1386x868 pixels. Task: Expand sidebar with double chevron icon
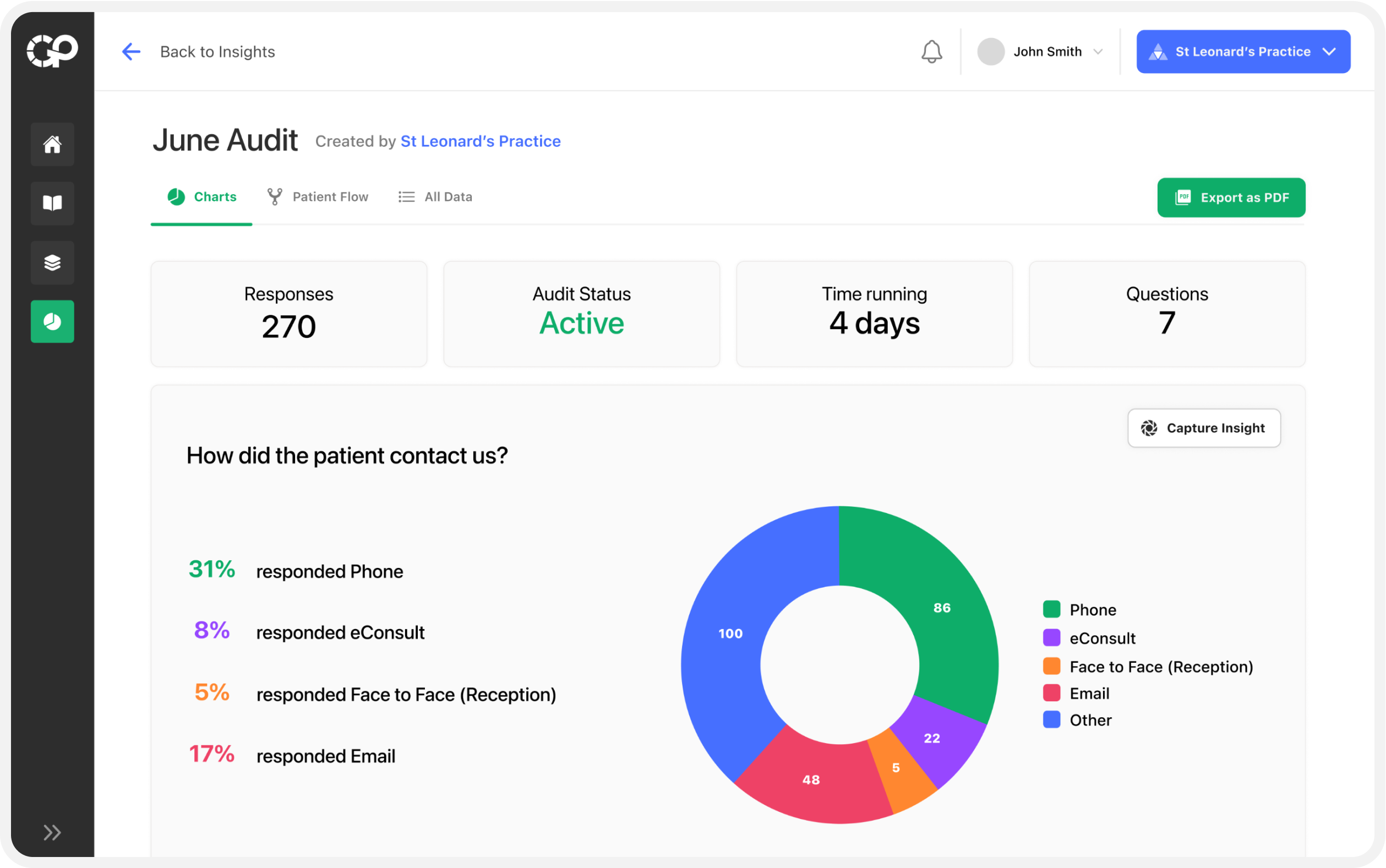pyautogui.click(x=52, y=832)
